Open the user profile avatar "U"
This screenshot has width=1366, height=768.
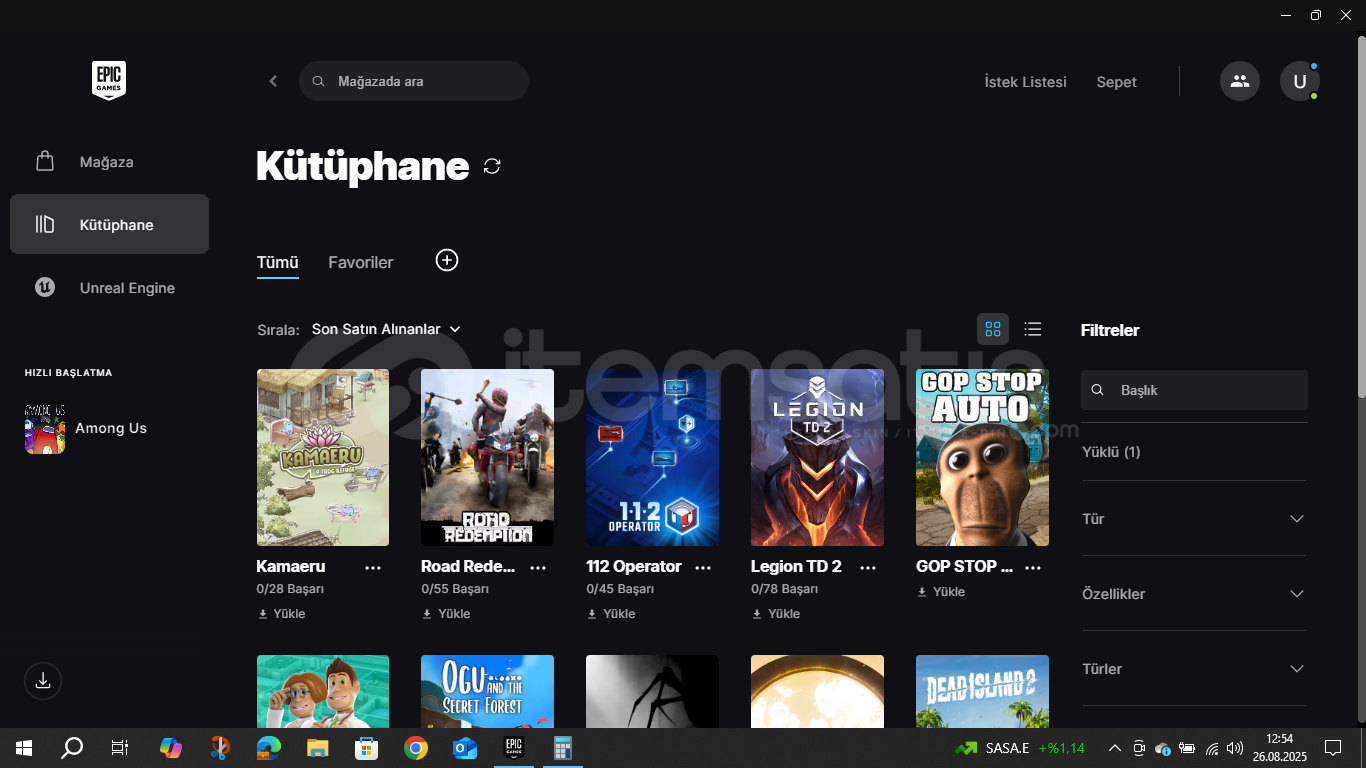coord(1300,81)
